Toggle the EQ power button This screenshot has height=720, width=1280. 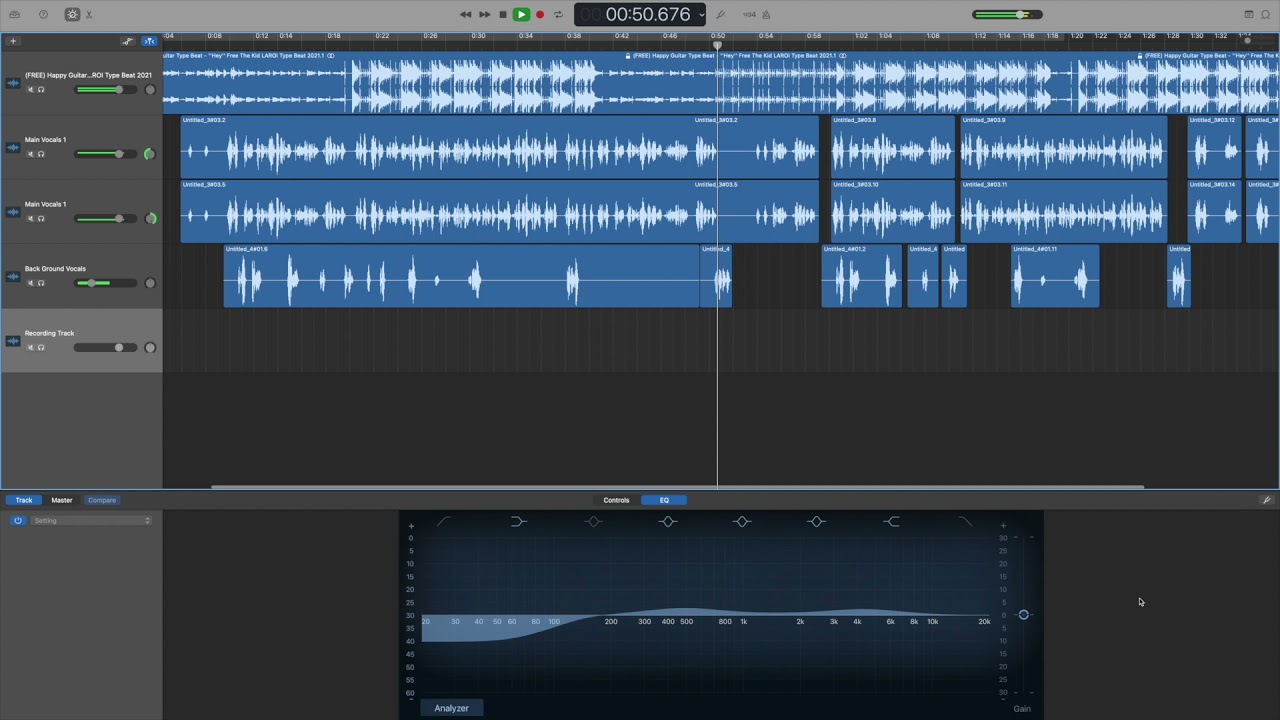click(18, 521)
